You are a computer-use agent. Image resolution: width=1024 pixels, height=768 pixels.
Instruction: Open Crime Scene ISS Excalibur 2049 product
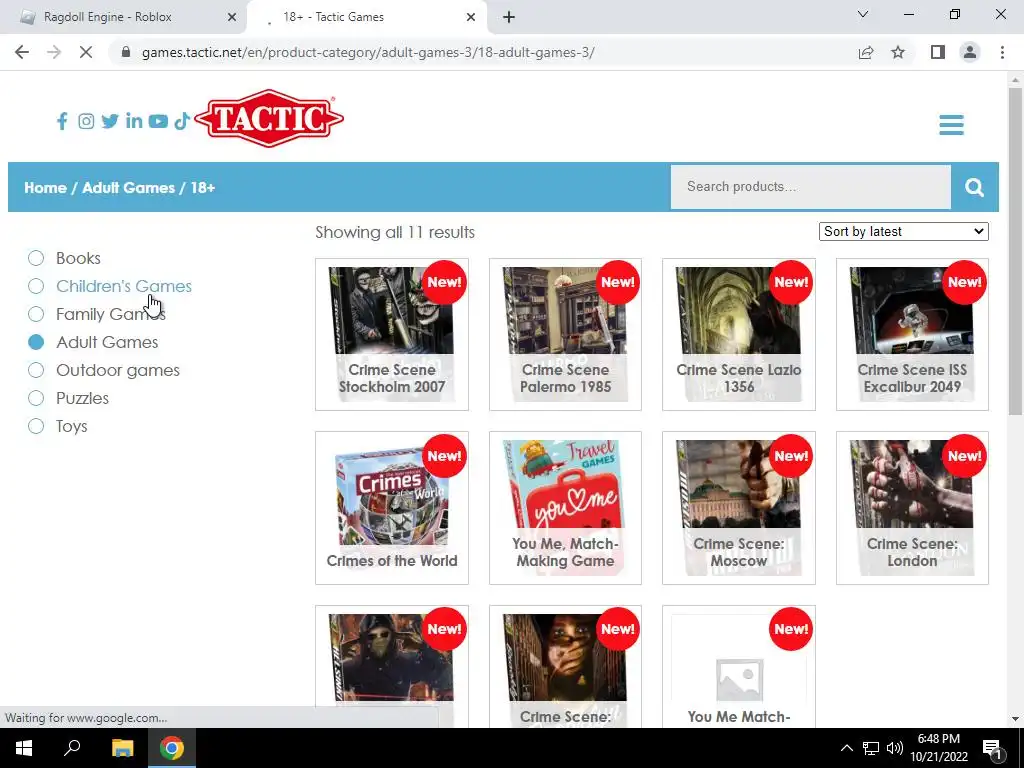(912, 334)
